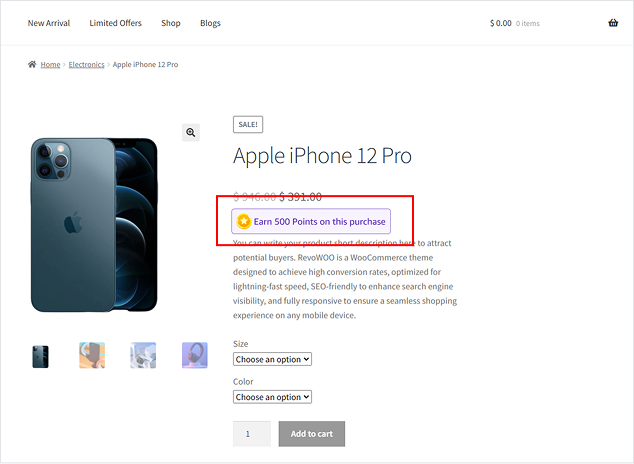This screenshot has height=464, width=634.
Task: Open the Color dropdown
Action: point(272,397)
